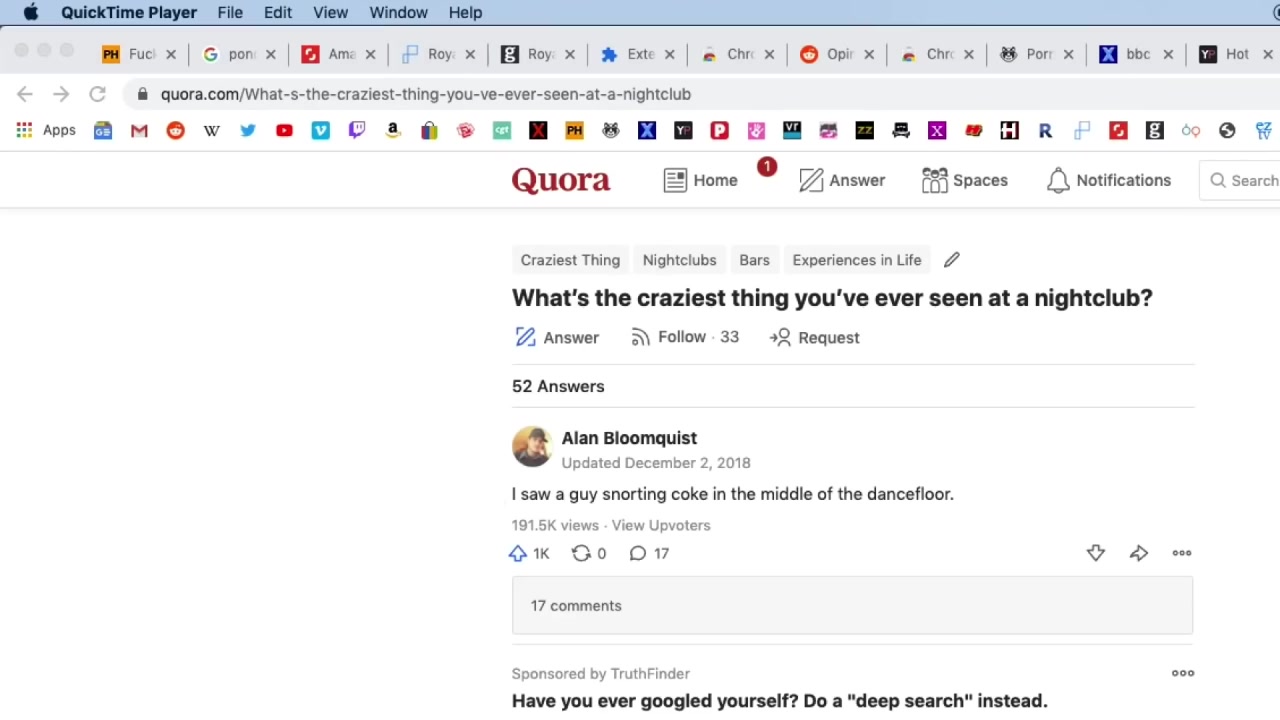Open Quora Notifications
This screenshot has height=720, width=1280.
(x=1108, y=180)
